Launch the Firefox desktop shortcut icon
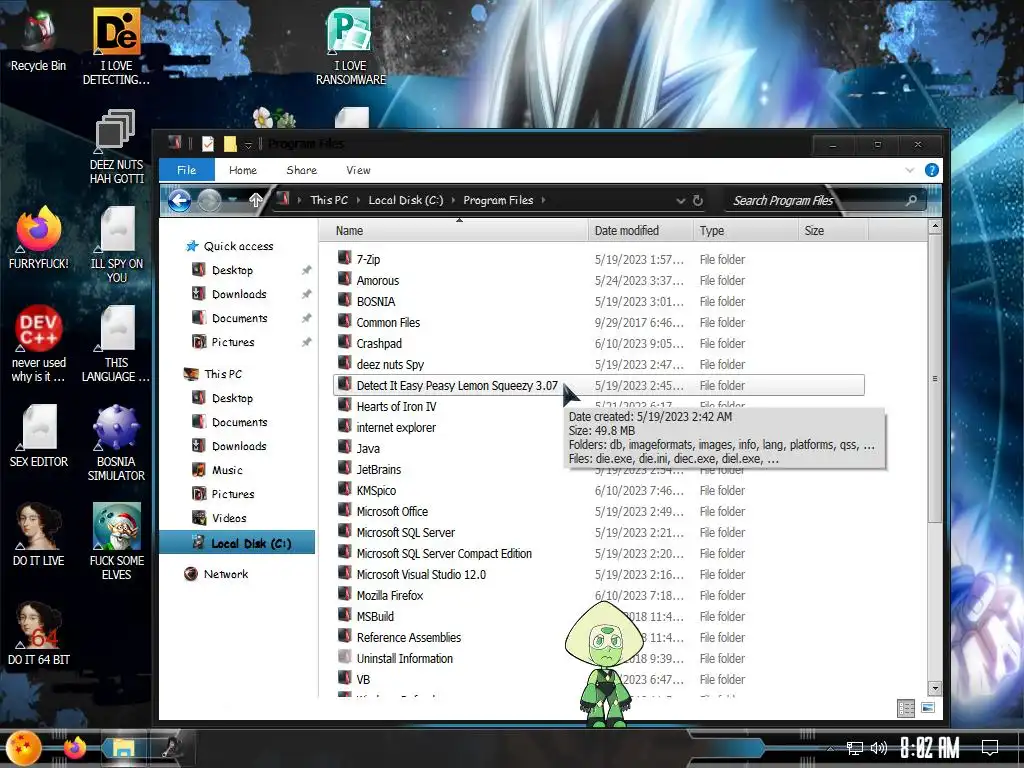 point(39,238)
